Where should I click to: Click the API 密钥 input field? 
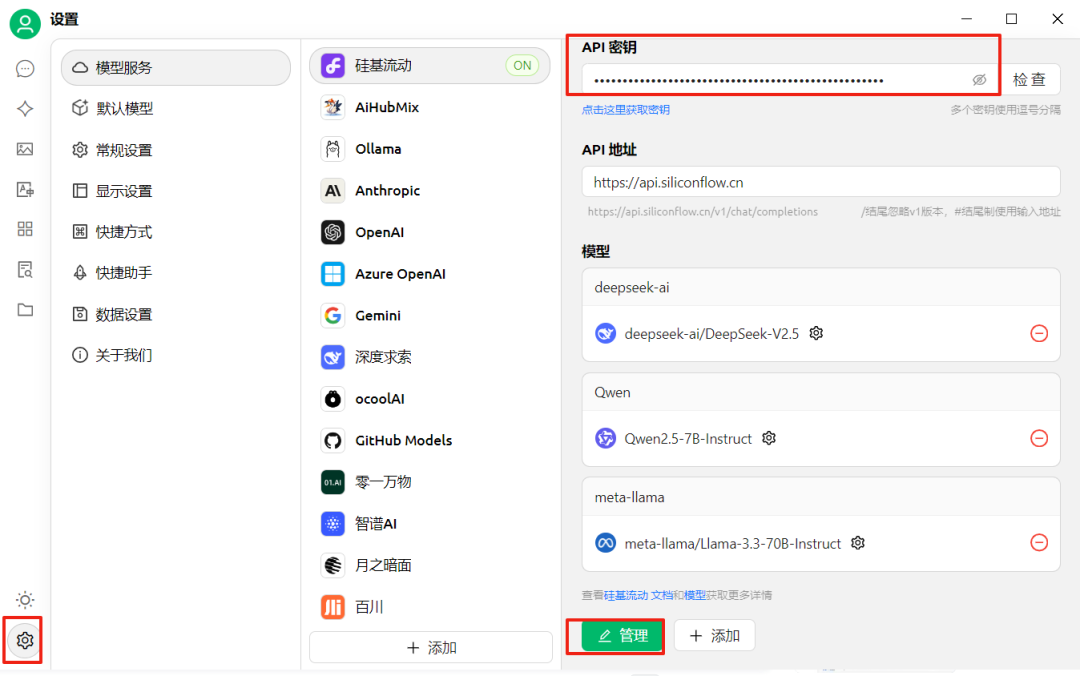[790, 80]
